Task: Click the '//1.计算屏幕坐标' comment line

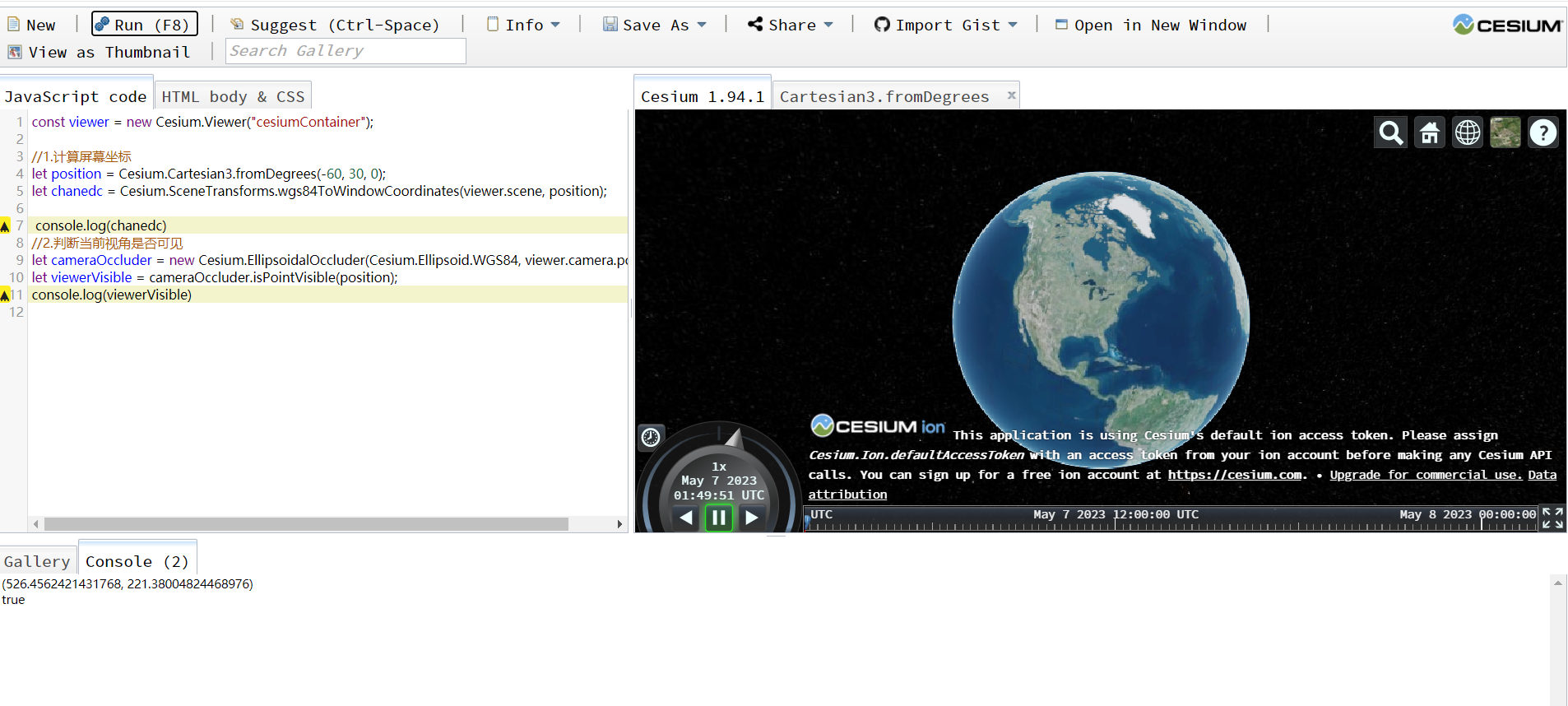Action: click(81, 156)
